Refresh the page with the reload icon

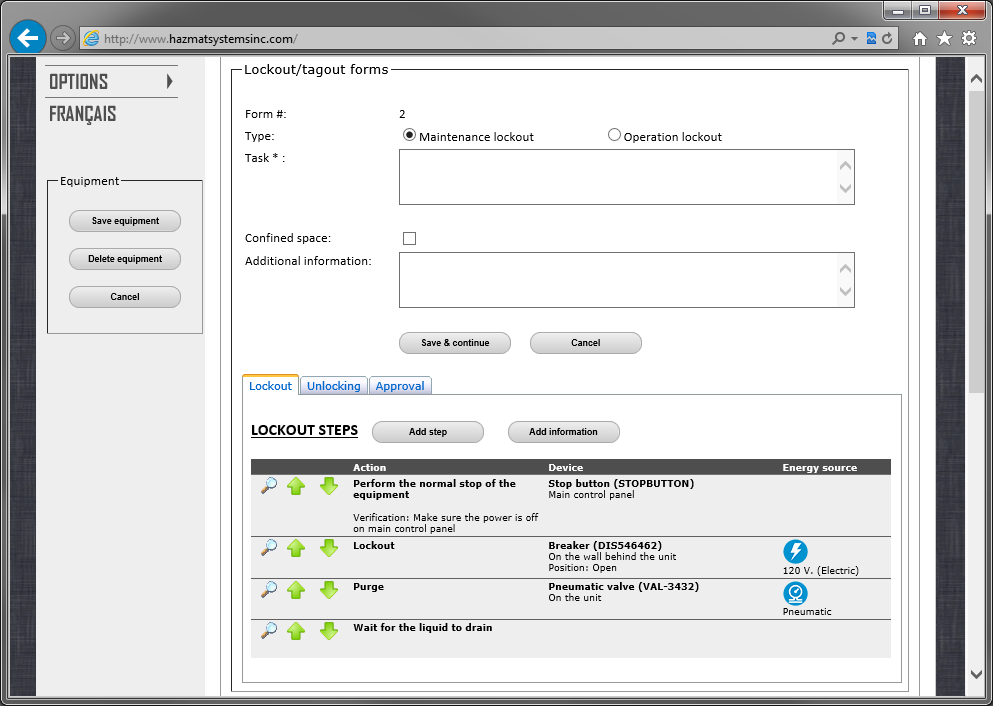click(887, 39)
